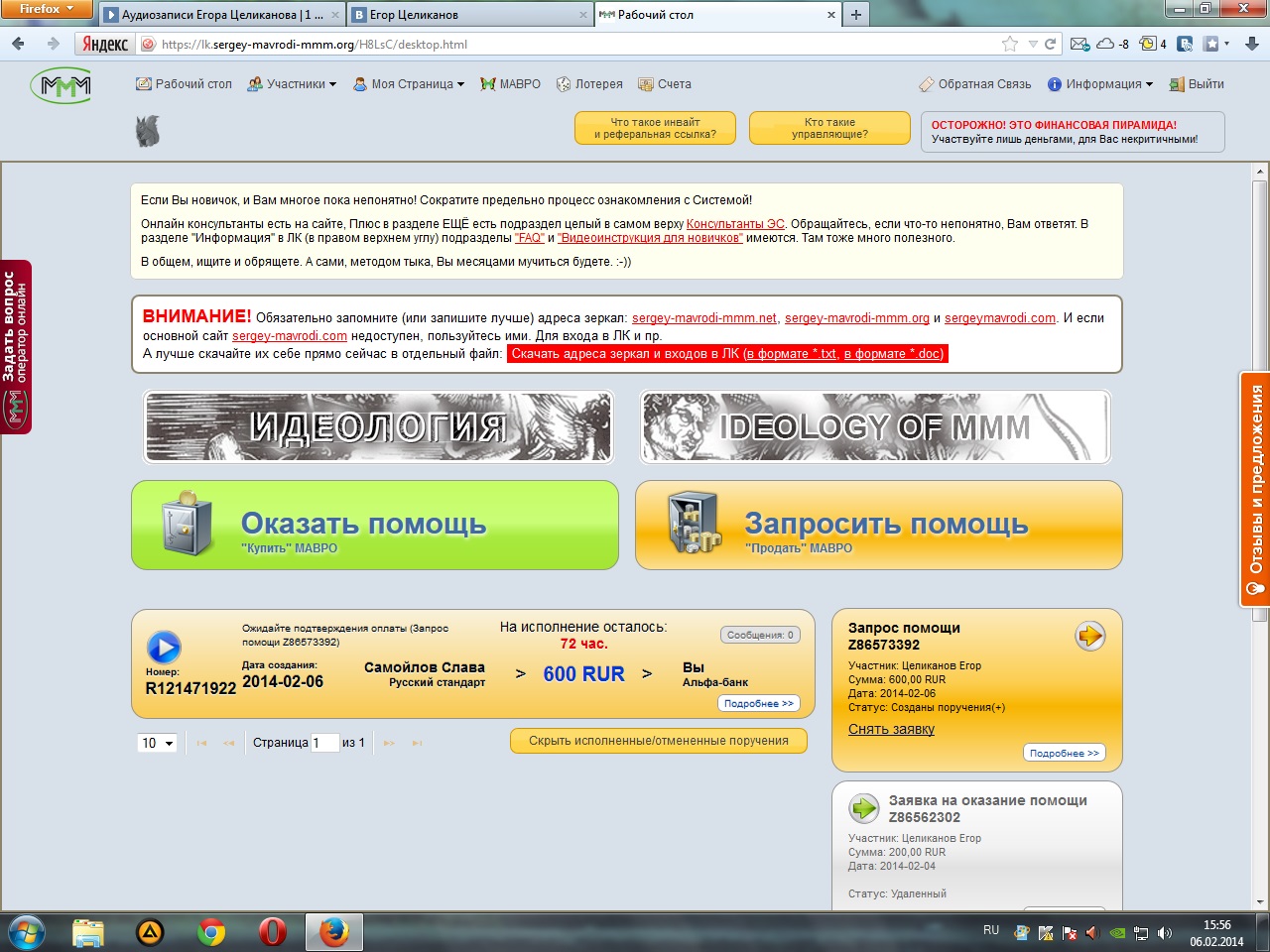Click the orange arrow icon on Запрос помощи Z86573392
This screenshot has width=1270, height=952.
pos(1090,636)
